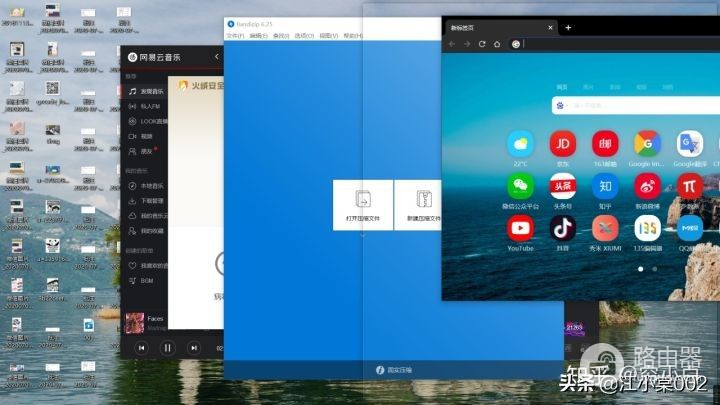
Task: Open 发现音乐 in NetEase Cloud Music sidebar
Action: 146,91
